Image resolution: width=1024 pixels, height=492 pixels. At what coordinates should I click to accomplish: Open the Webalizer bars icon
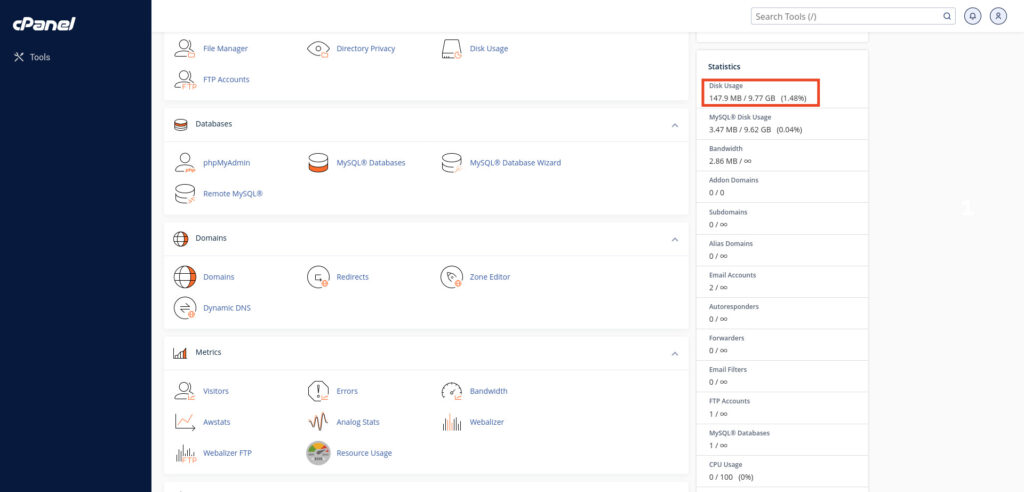tap(452, 422)
